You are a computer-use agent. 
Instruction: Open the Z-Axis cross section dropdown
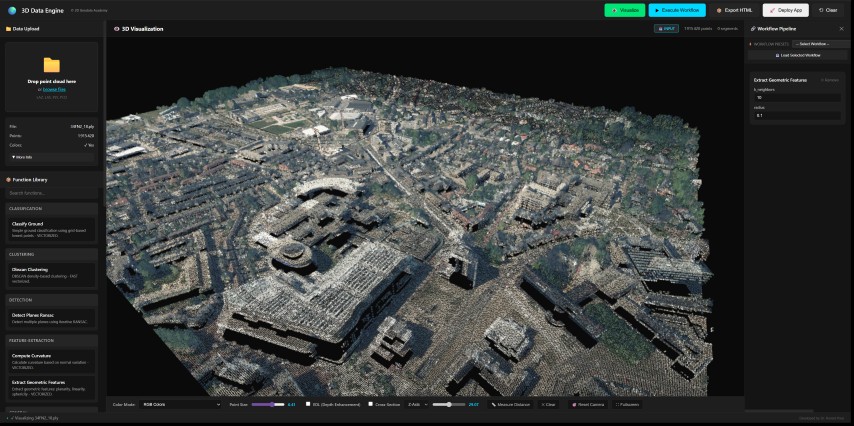click(x=418, y=405)
